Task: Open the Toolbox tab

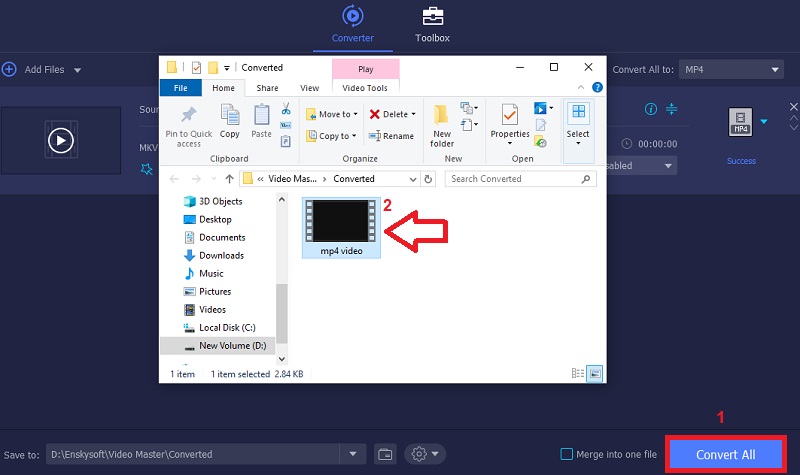Action: [x=432, y=24]
